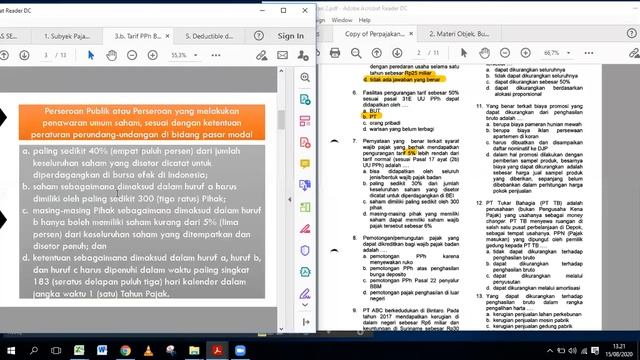This screenshot has width=640, height=360.
Task: Open Create PDF tool in side pane
Action: click(x=305, y=142)
